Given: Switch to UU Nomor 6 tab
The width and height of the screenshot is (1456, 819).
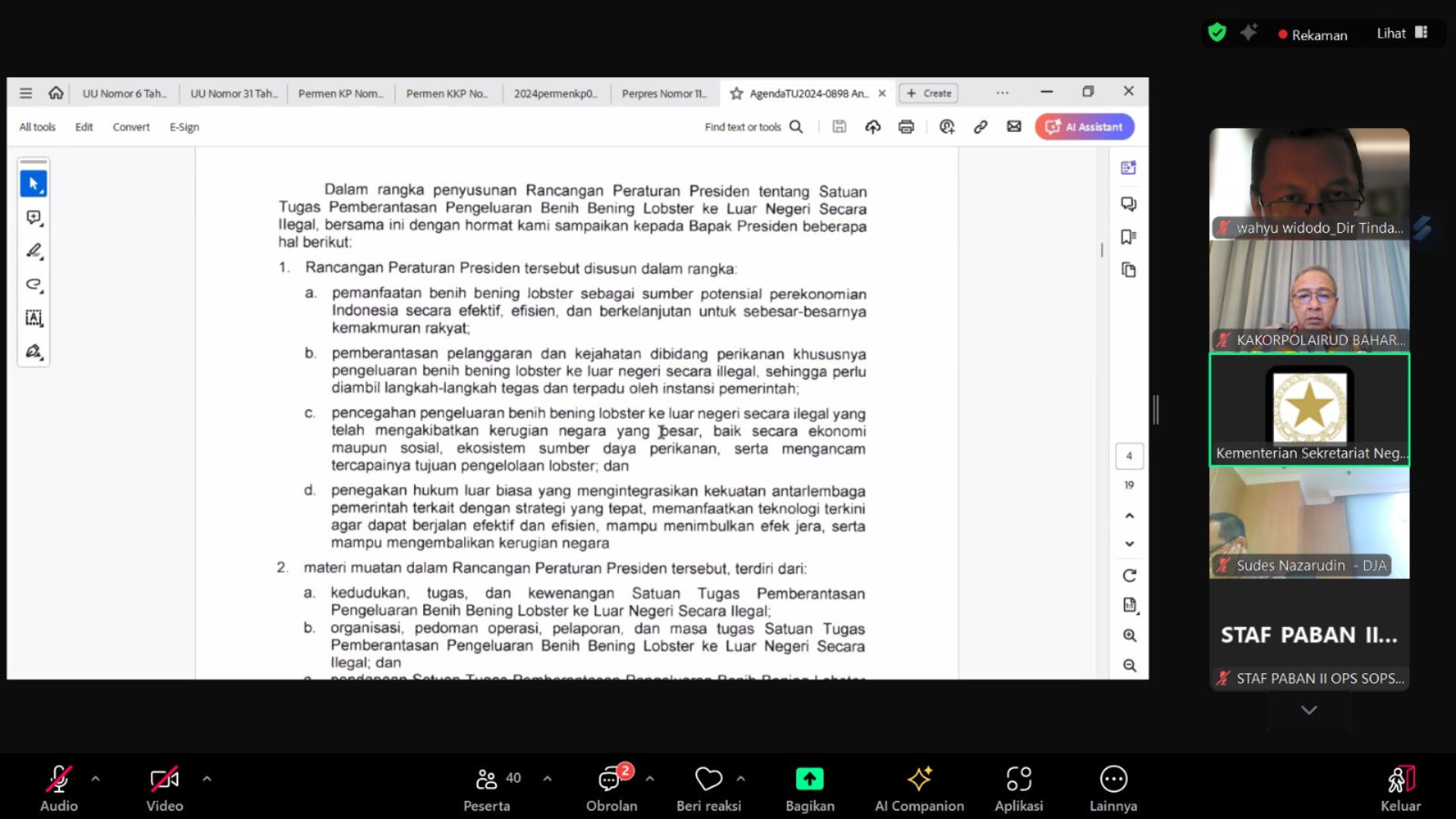Looking at the screenshot, I should click(124, 93).
